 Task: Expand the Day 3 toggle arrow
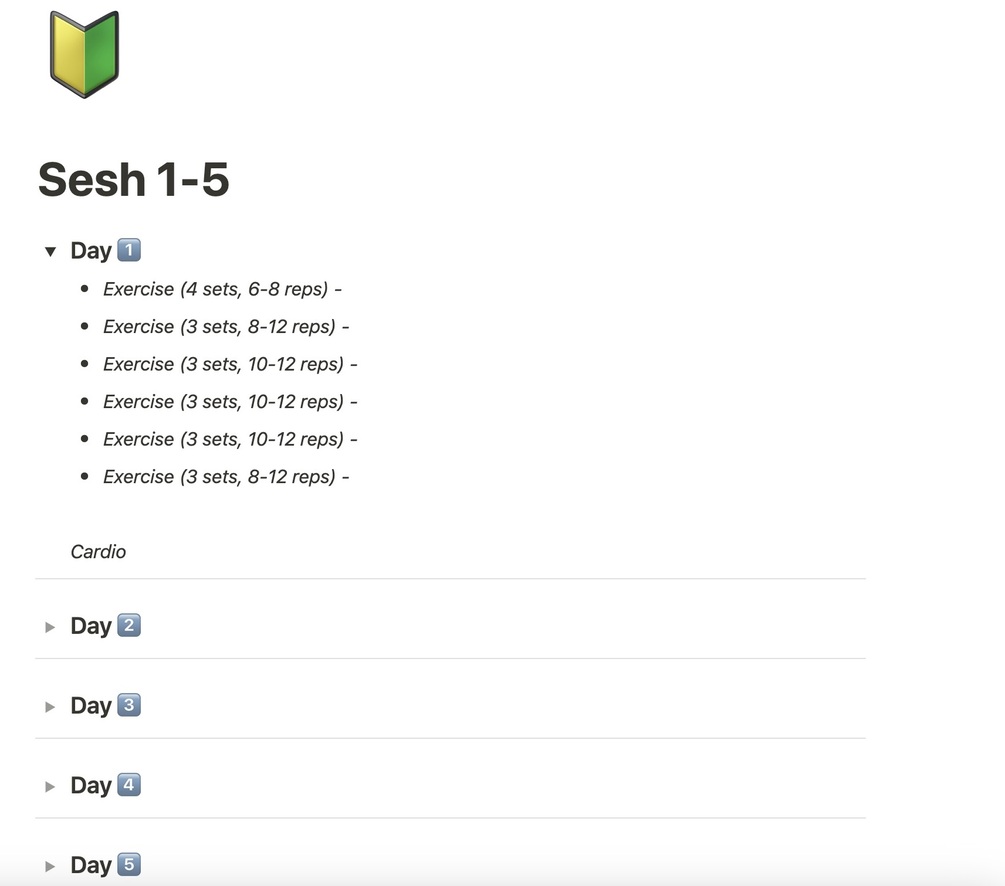(x=50, y=707)
